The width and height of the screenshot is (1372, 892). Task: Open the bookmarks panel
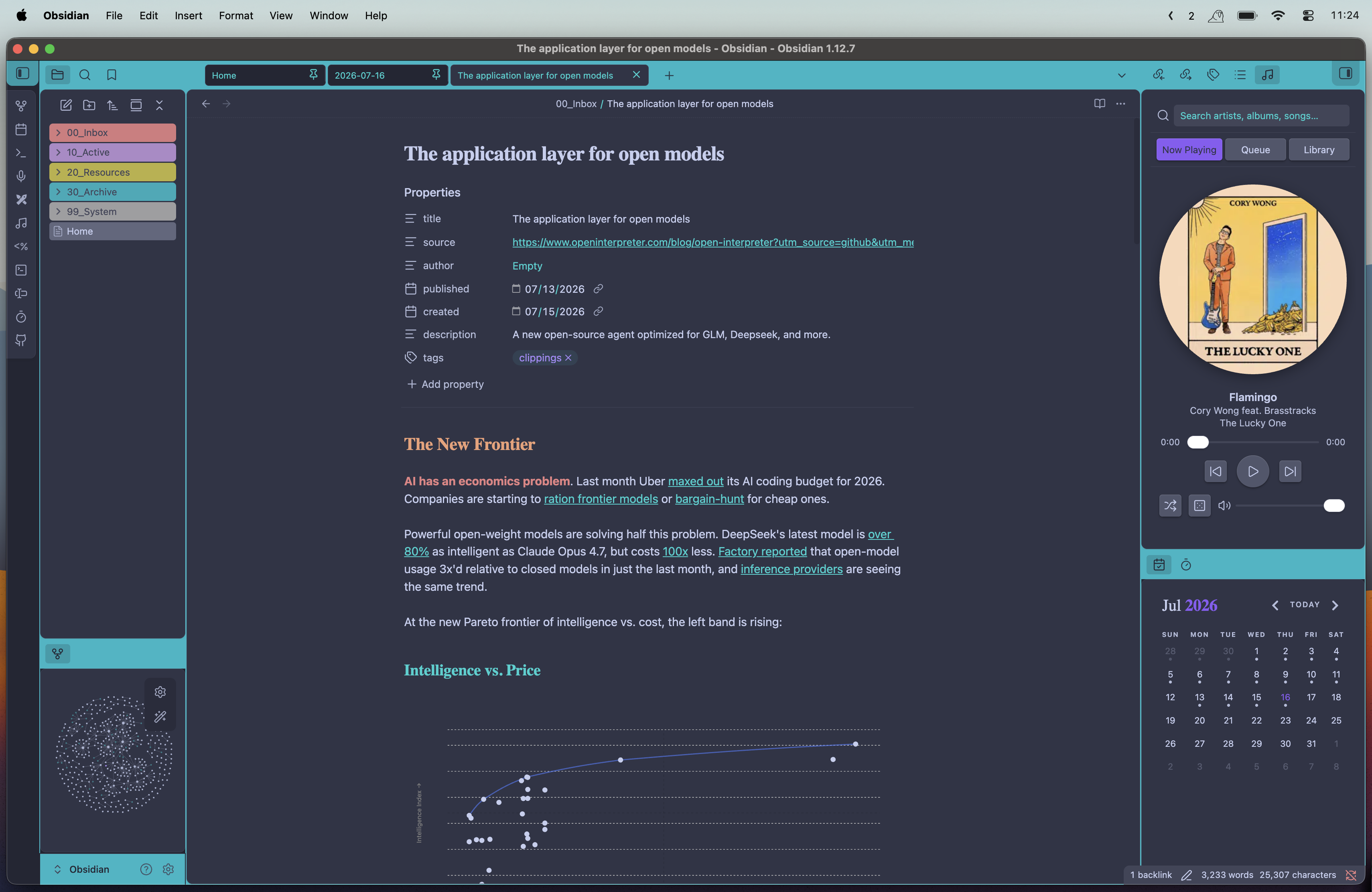(112, 75)
